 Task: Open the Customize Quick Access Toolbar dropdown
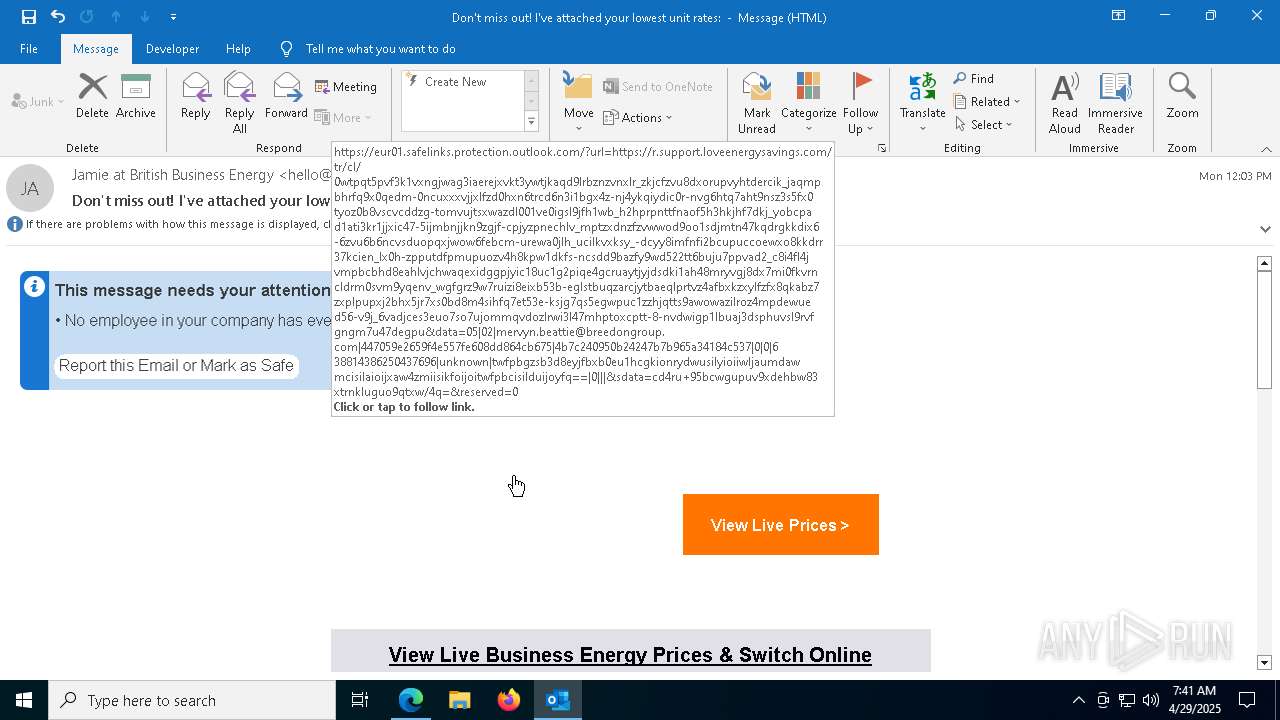point(173,17)
